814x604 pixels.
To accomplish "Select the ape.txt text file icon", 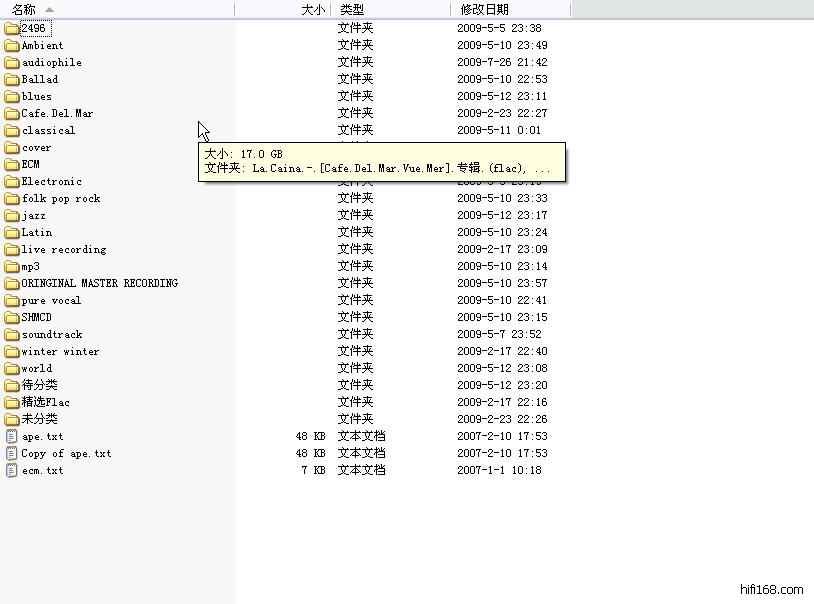I will point(12,436).
